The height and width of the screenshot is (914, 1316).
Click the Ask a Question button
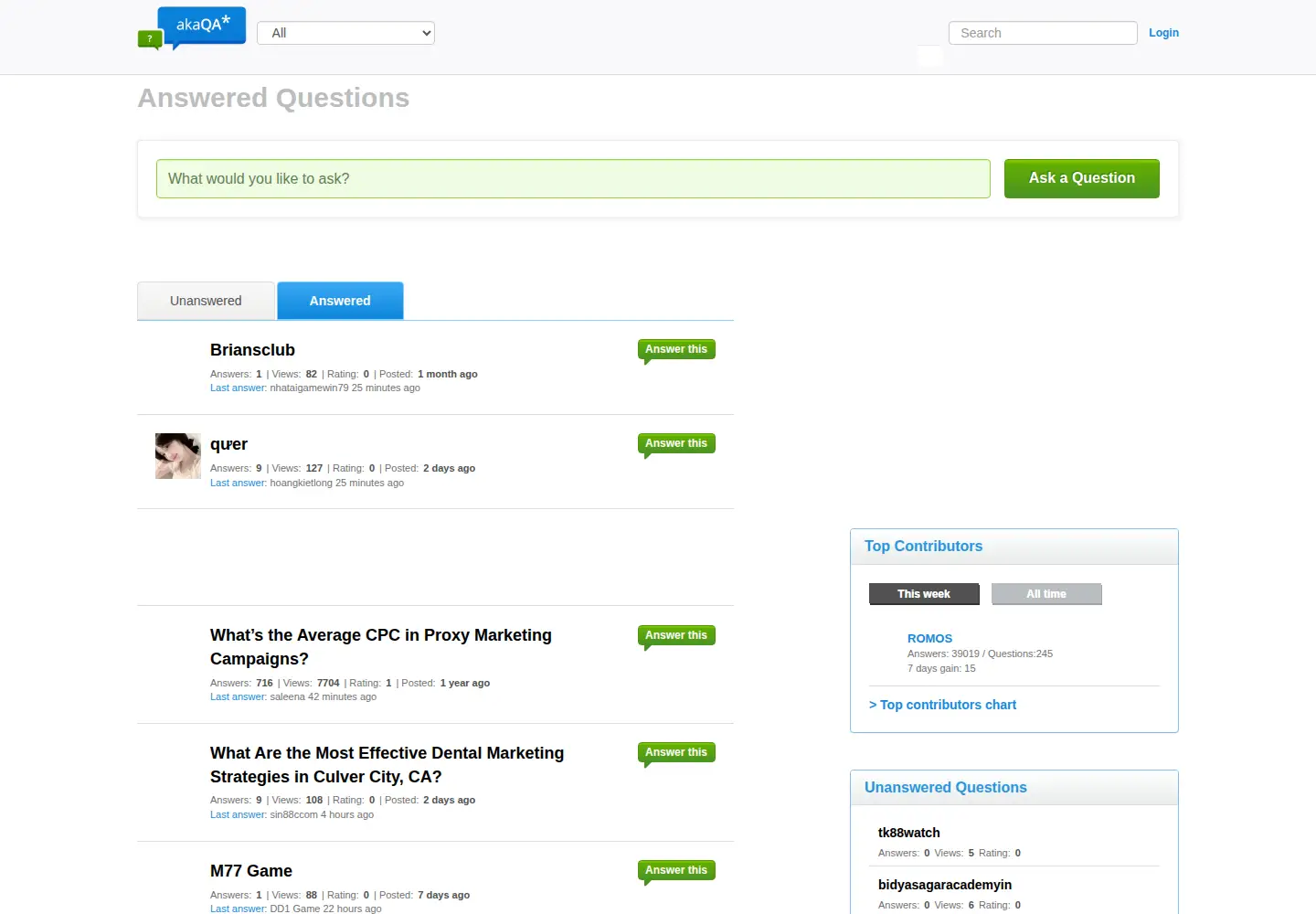(1081, 178)
